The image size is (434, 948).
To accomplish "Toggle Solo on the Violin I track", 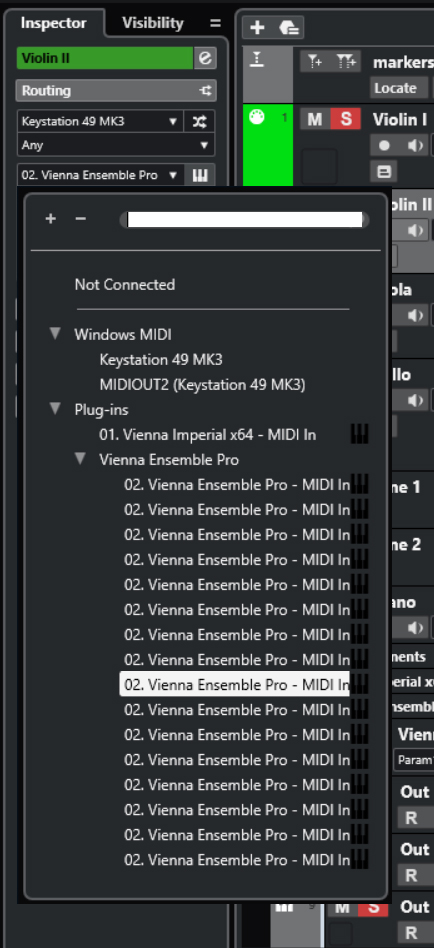I will click(346, 119).
